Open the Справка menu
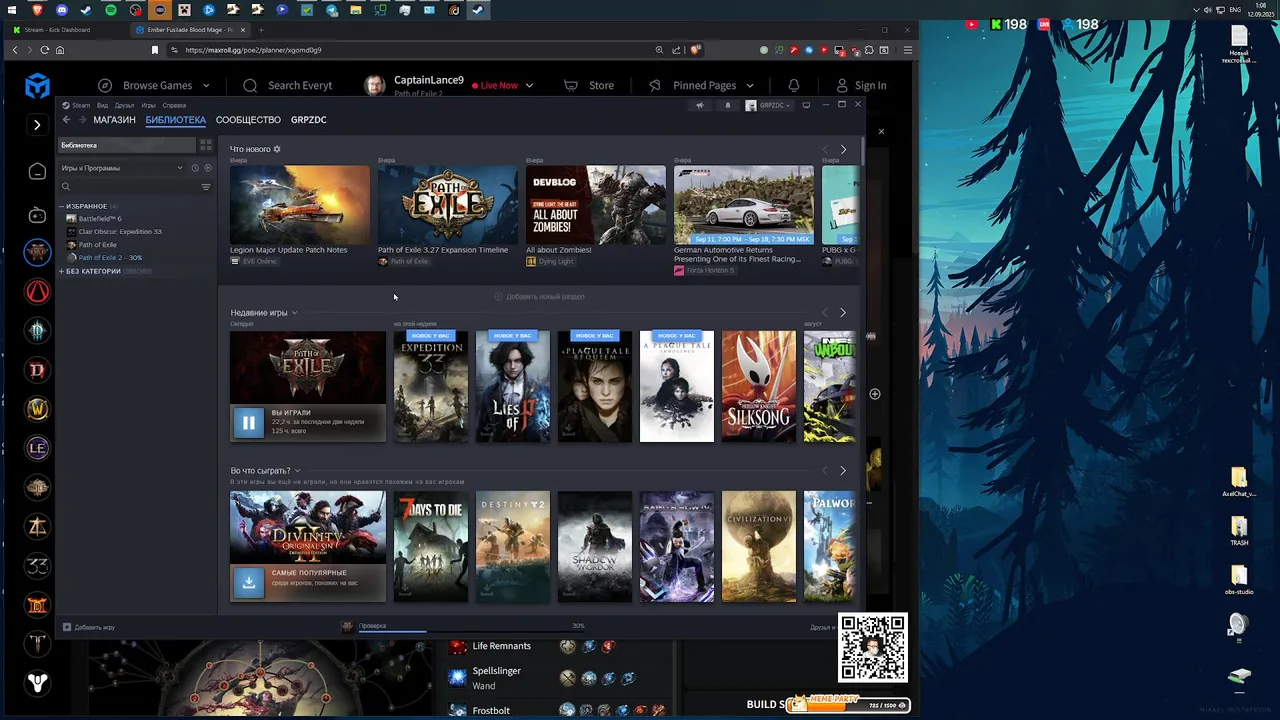Image resolution: width=1280 pixels, height=720 pixels. 174,105
